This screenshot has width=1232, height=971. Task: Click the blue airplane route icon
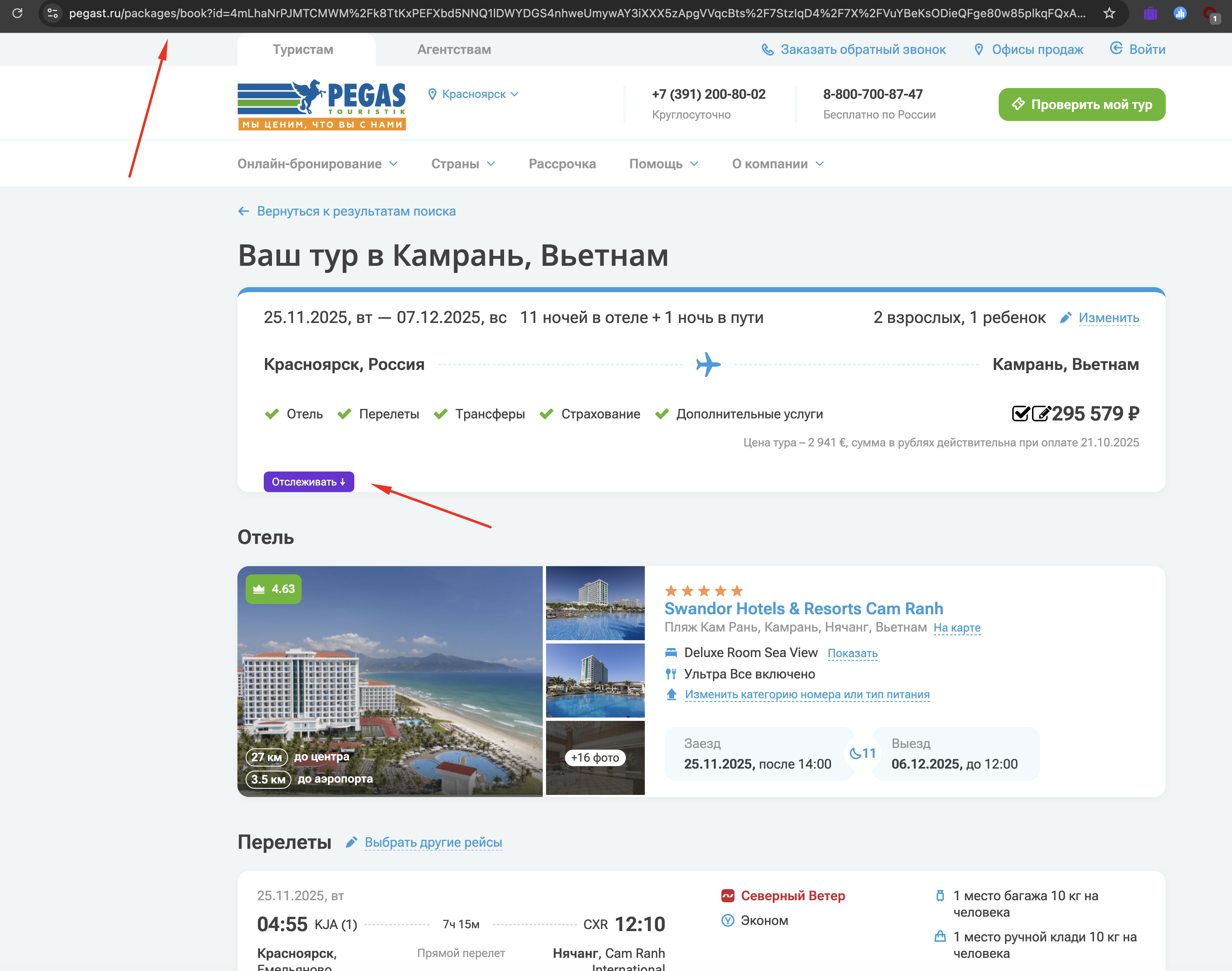[708, 365]
